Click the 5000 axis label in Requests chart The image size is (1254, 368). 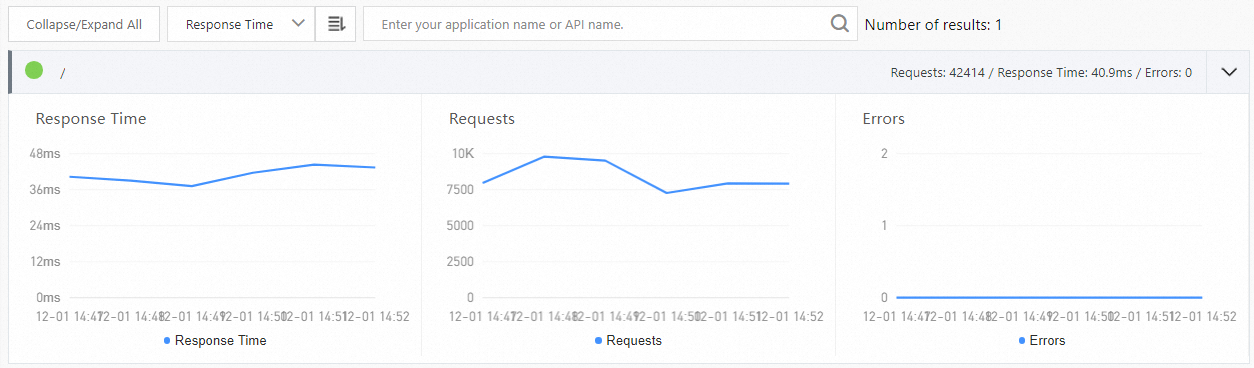pos(460,225)
